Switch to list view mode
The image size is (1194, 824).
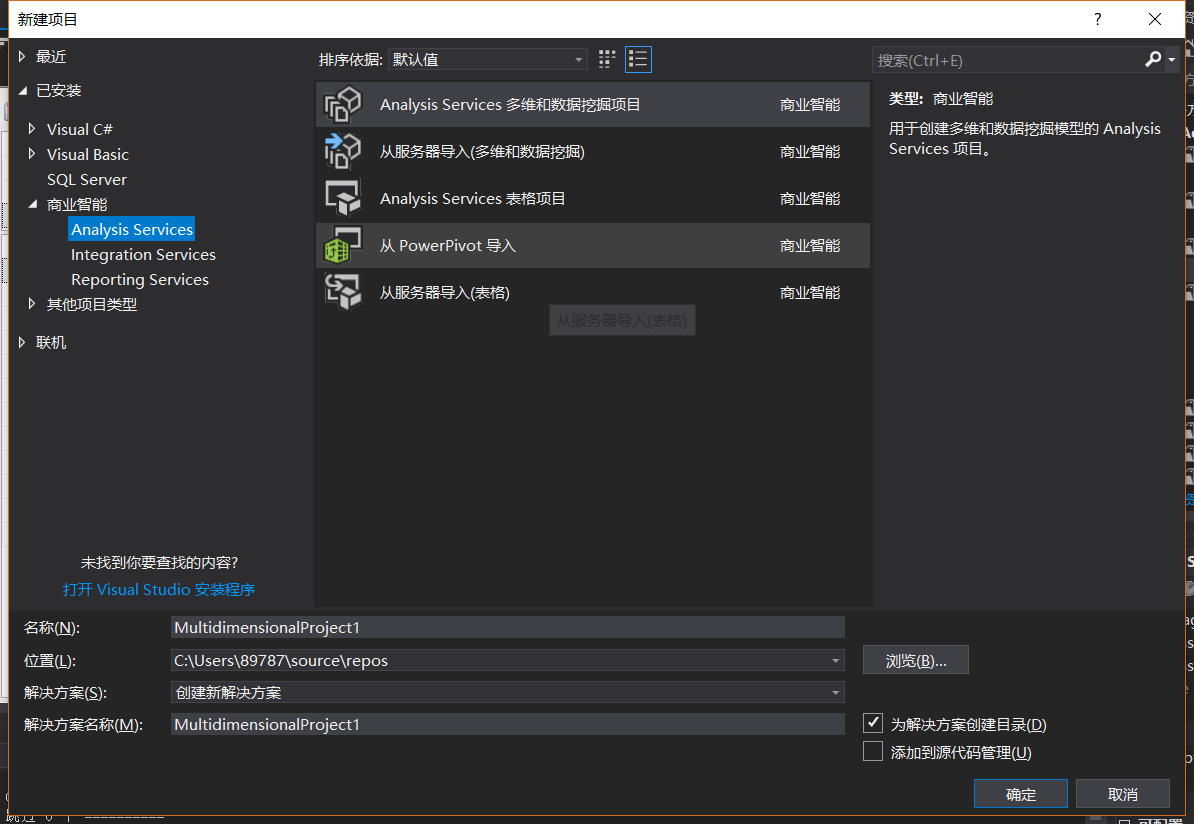coord(638,59)
